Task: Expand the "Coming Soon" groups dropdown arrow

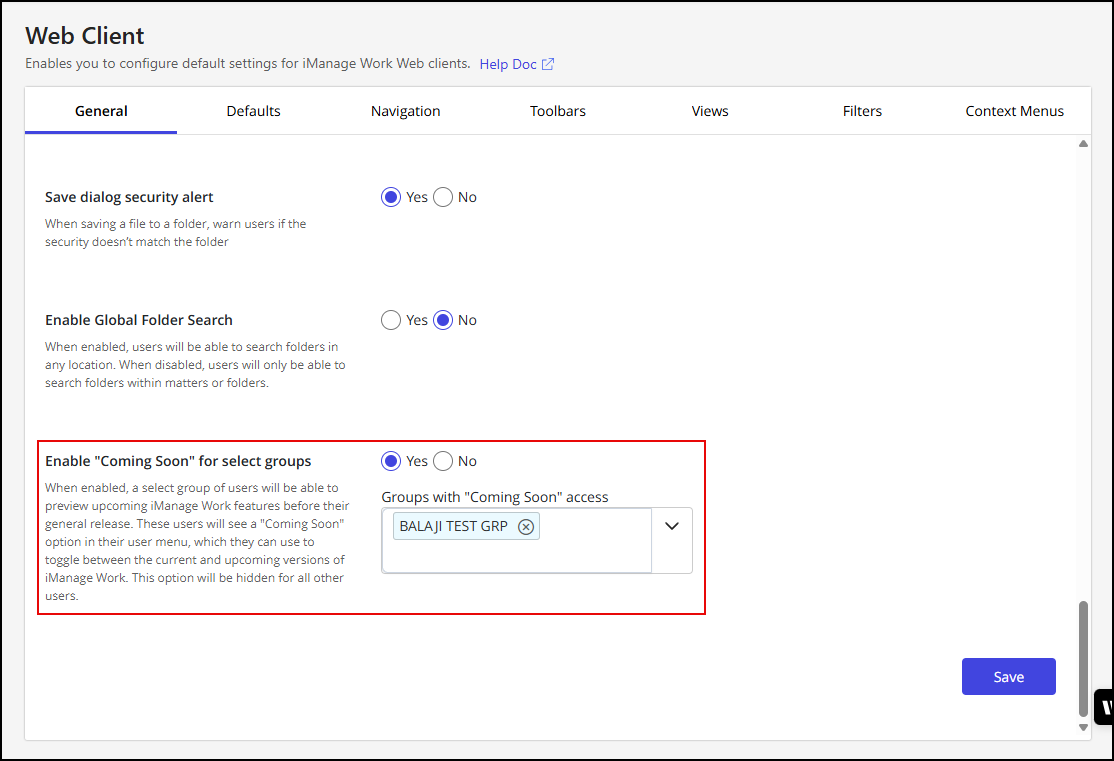Action: click(672, 527)
